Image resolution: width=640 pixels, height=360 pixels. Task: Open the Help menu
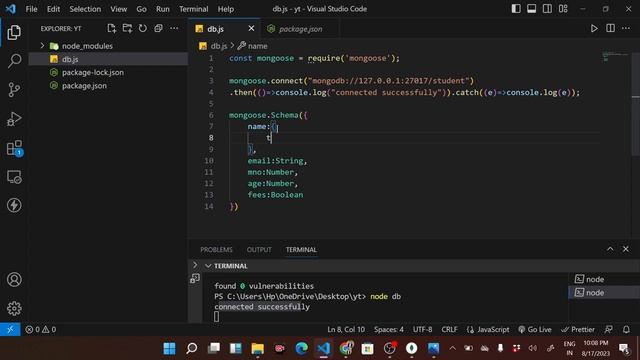226,9
